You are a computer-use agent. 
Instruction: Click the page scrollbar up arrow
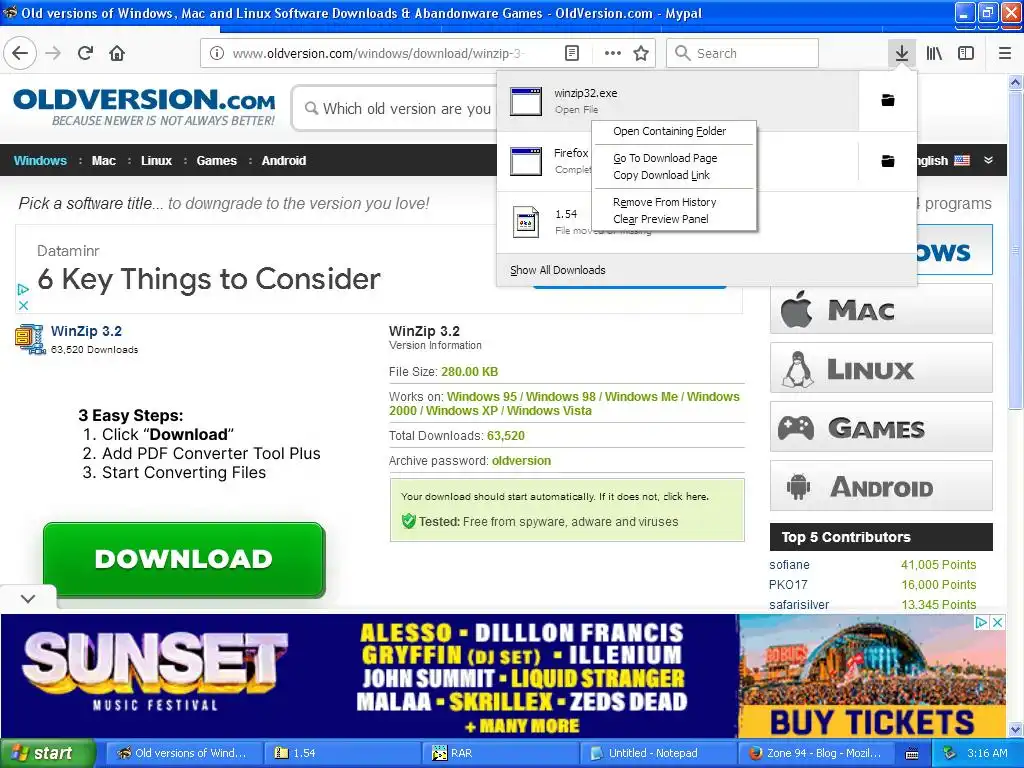point(1015,82)
